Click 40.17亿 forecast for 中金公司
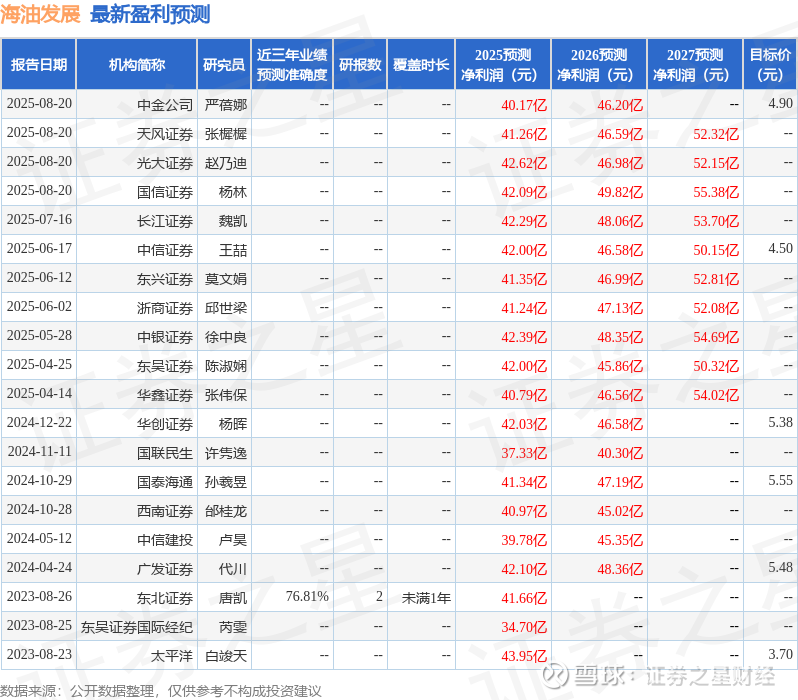This screenshot has height=700, width=798. pos(524,105)
